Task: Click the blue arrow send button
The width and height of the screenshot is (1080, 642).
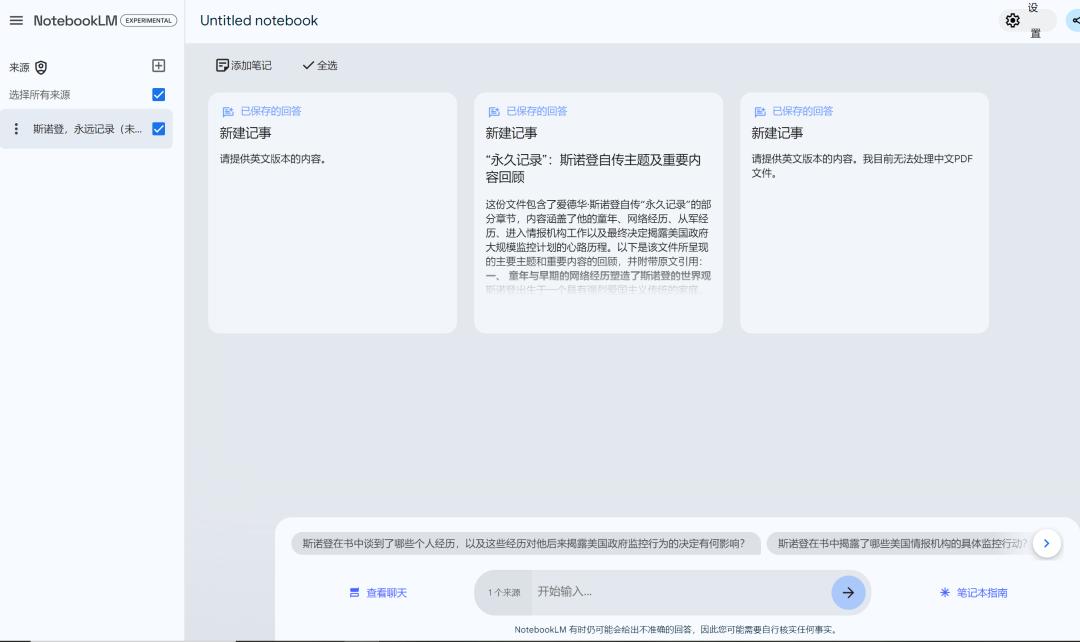Action: (848, 592)
